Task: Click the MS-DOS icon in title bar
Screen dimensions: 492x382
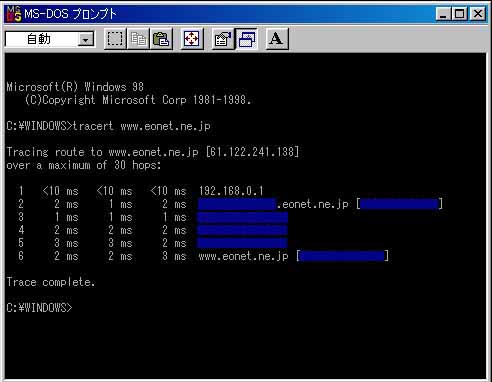Action: pyautogui.click(x=14, y=14)
